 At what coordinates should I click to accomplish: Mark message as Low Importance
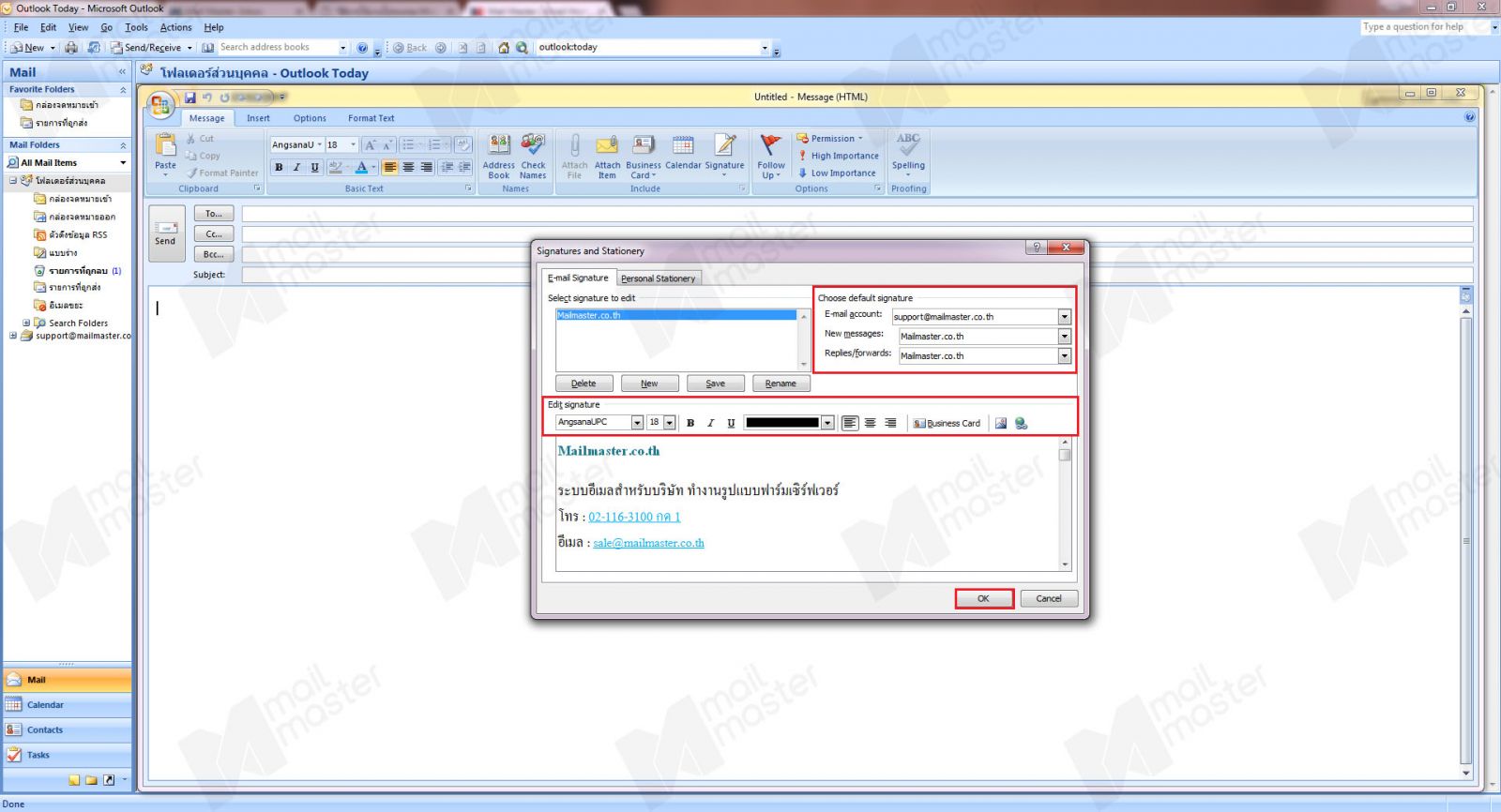coord(837,173)
